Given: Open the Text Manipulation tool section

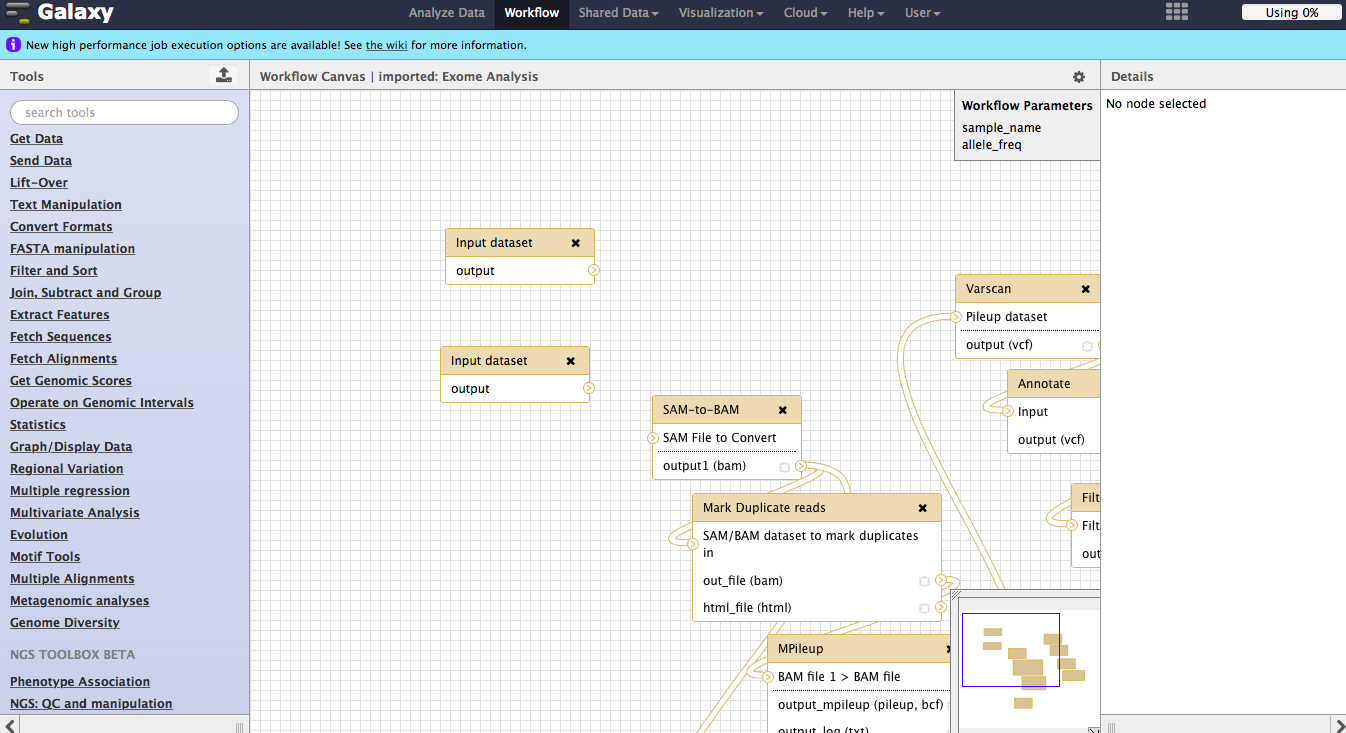Looking at the screenshot, I should (x=66, y=205).
